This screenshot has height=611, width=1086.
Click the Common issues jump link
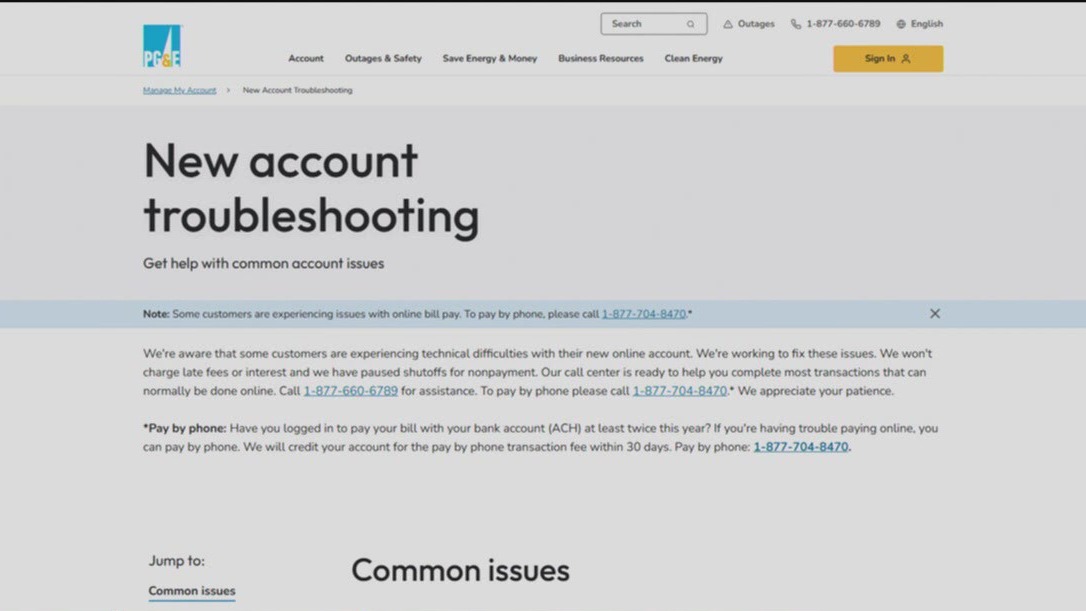pos(190,591)
